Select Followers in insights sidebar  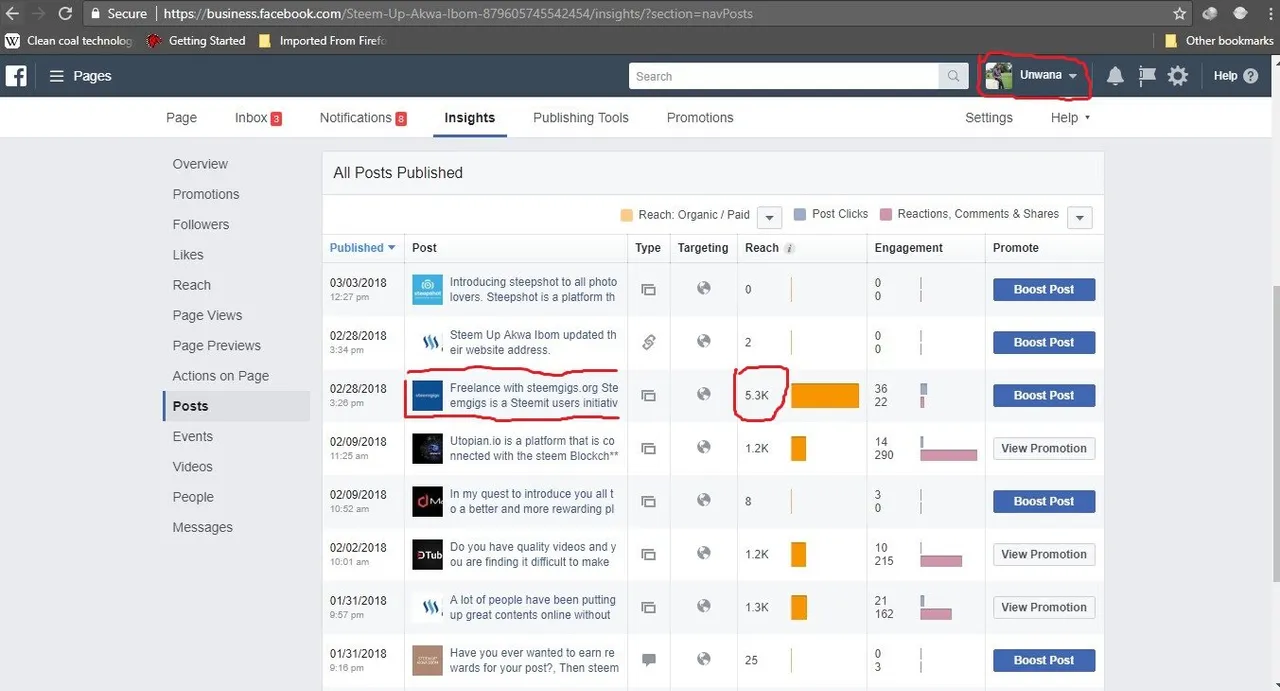(201, 225)
